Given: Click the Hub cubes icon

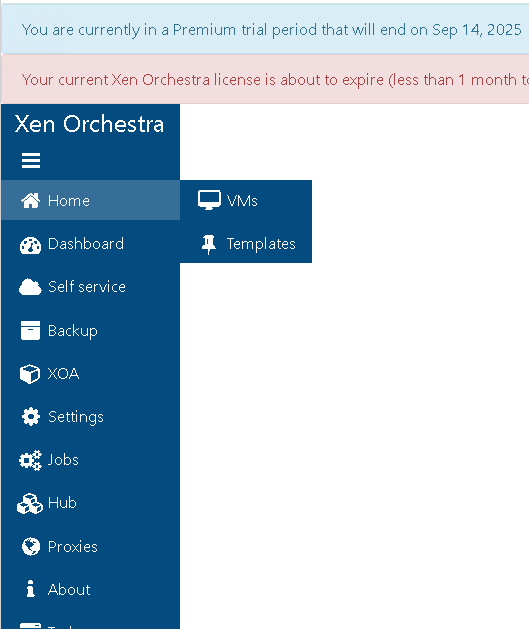Looking at the screenshot, I should click(30, 503).
